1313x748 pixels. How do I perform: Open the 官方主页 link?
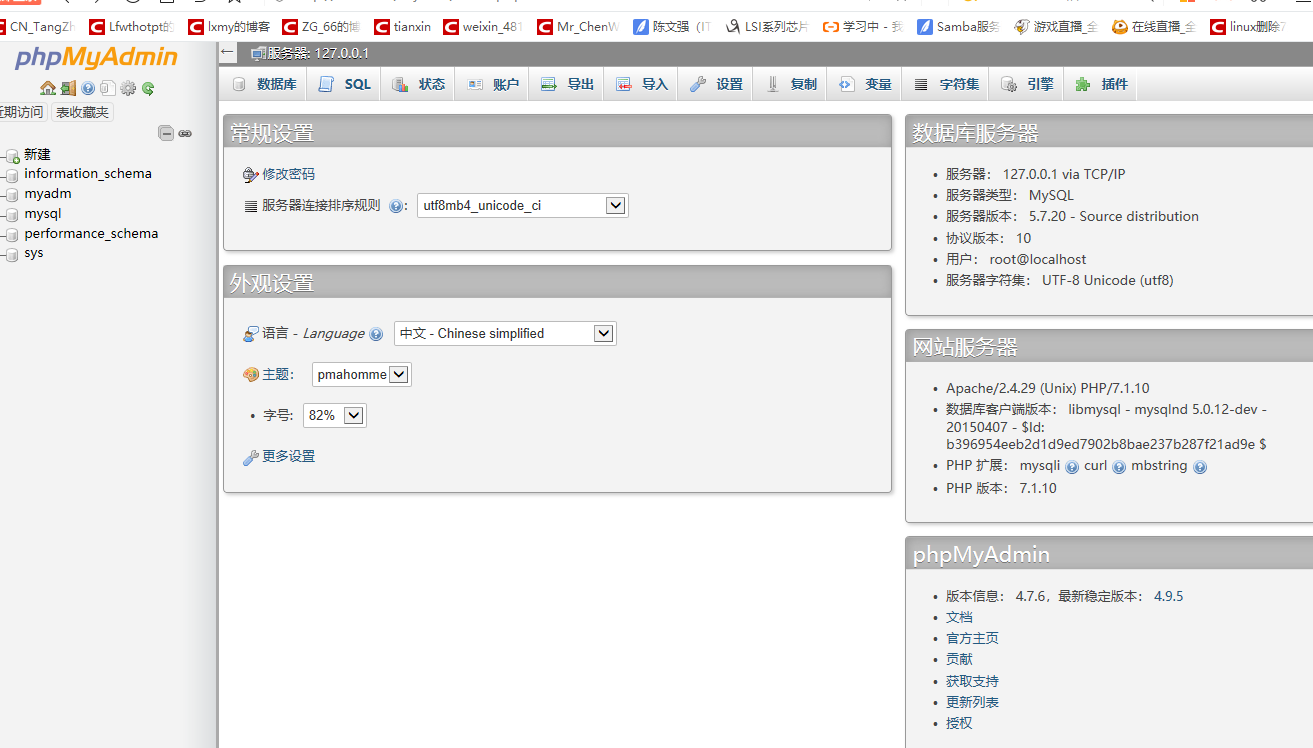(x=972, y=638)
